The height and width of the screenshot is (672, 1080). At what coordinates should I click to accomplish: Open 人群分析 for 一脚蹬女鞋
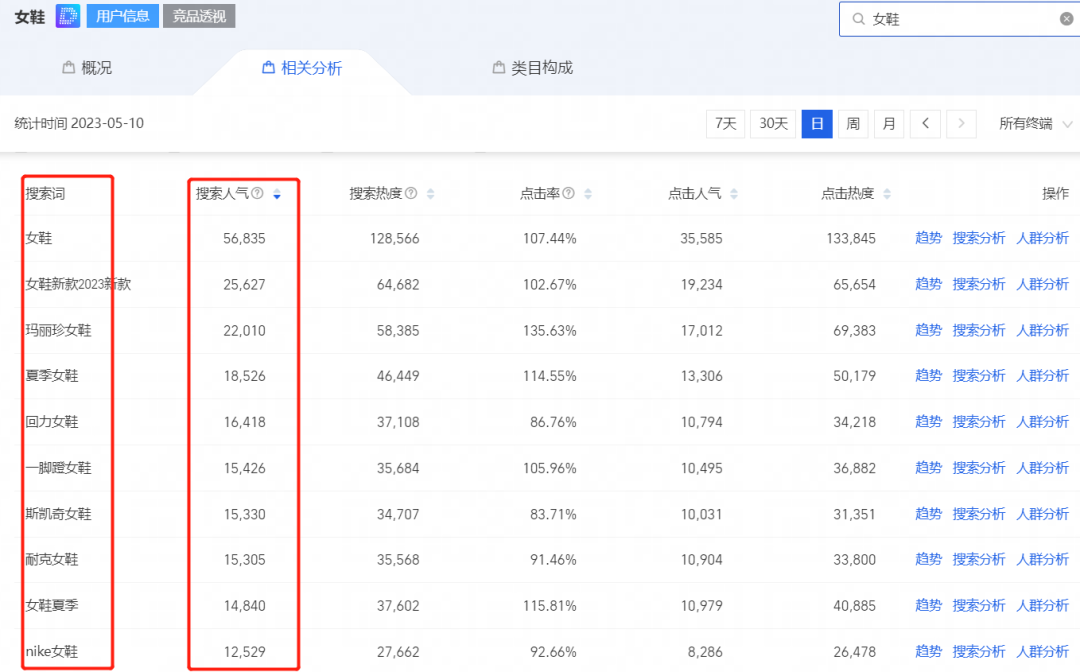coord(1042,468)
